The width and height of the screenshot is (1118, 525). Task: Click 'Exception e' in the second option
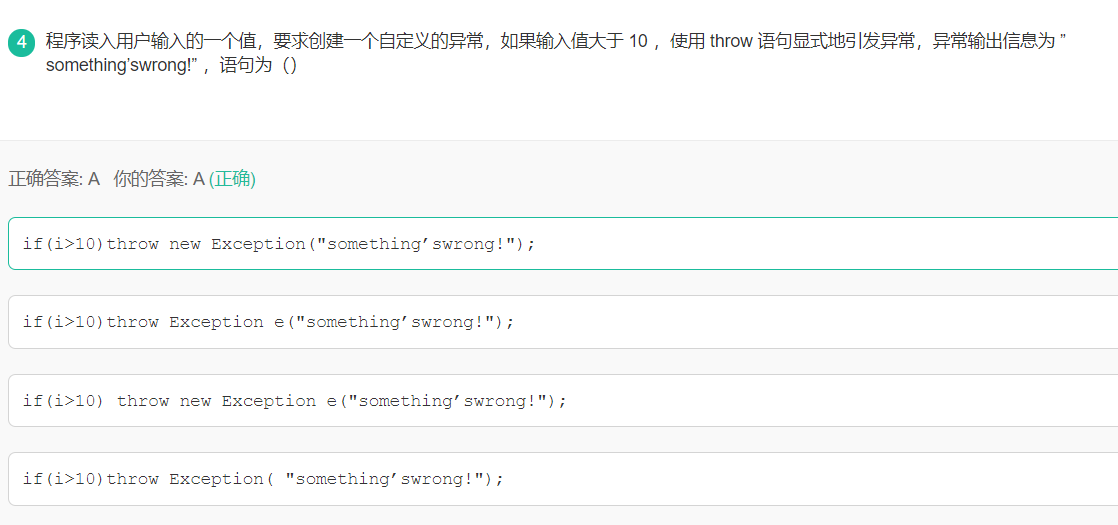(x=226, y=322)
